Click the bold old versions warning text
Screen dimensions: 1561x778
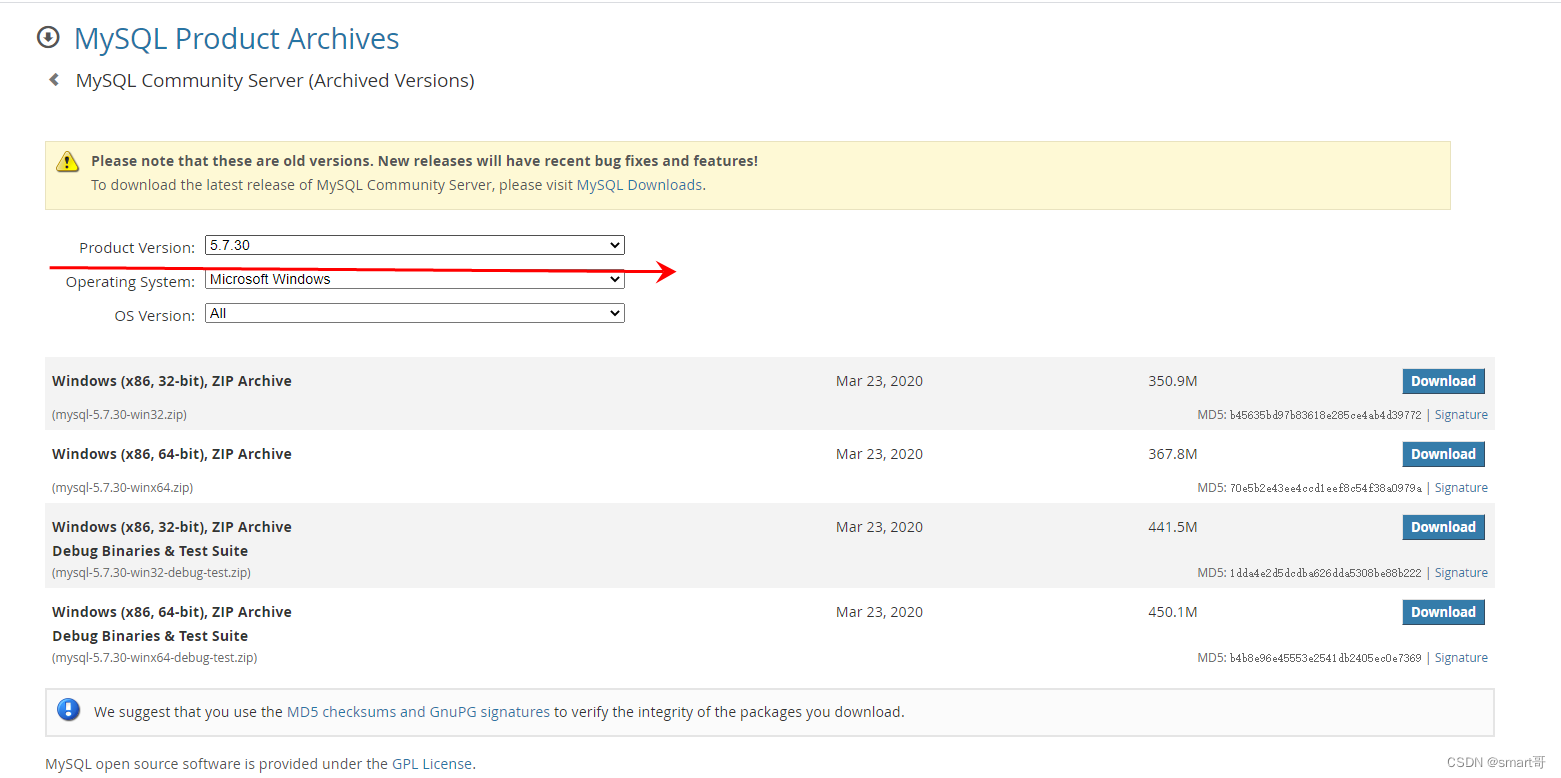tap(424, 161)
